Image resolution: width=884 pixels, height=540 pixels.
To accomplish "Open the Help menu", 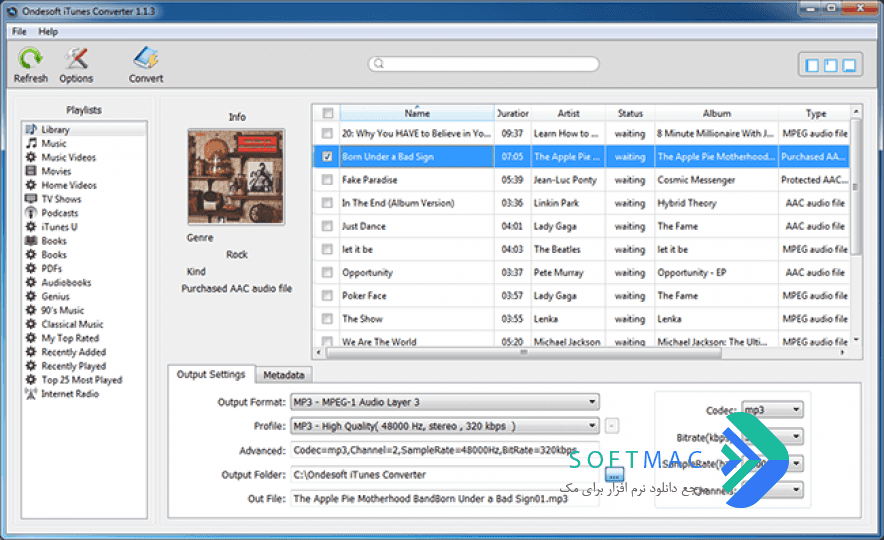I will (48, 32).
